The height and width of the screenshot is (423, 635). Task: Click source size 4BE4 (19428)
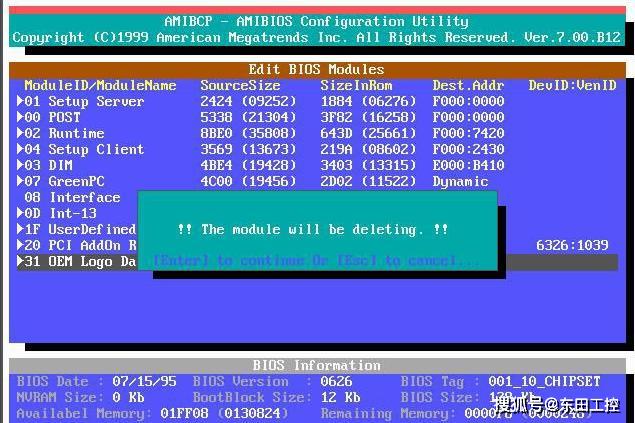(249, 165)
